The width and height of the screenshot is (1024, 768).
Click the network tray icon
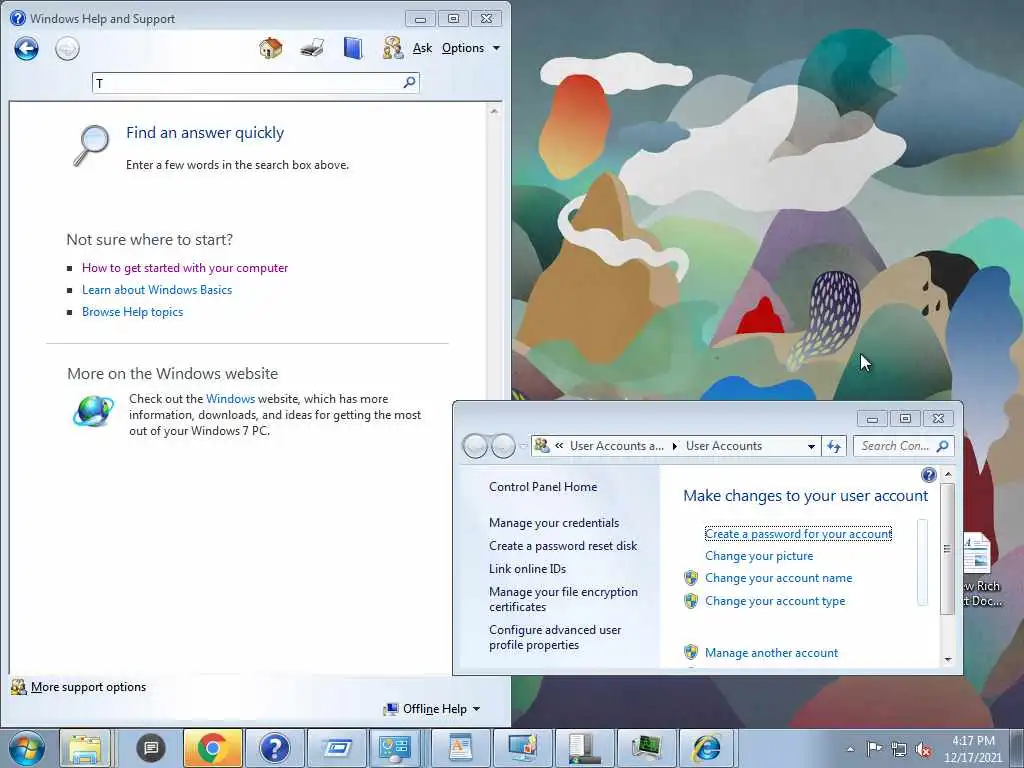[899, 750]
